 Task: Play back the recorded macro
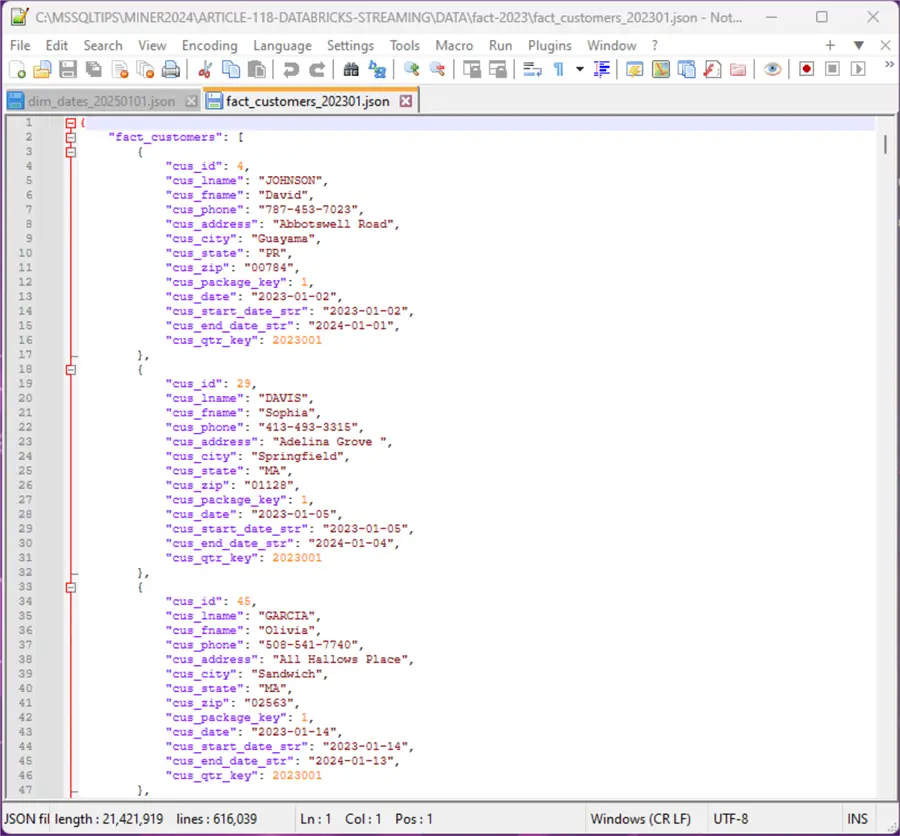tap(858, 69)
